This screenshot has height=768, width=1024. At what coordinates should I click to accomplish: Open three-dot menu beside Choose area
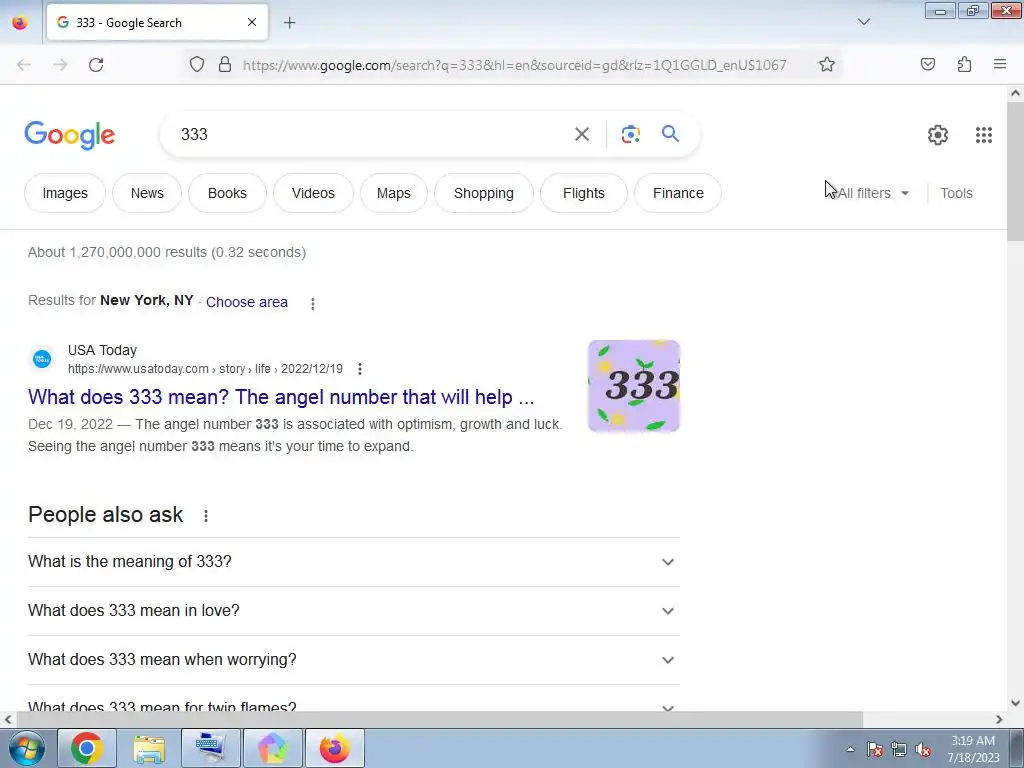pos(313,304)
